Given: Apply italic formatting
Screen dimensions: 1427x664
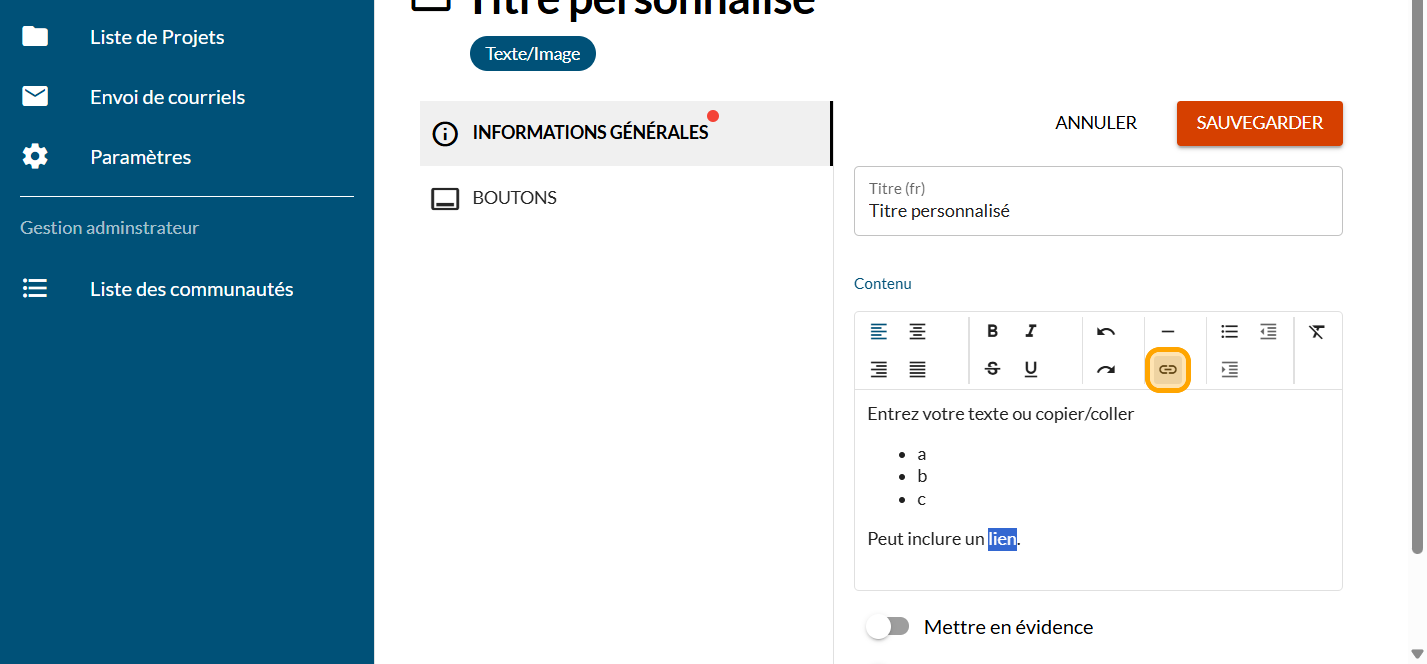Looking at the screenshot, I should coord(1031,332).
